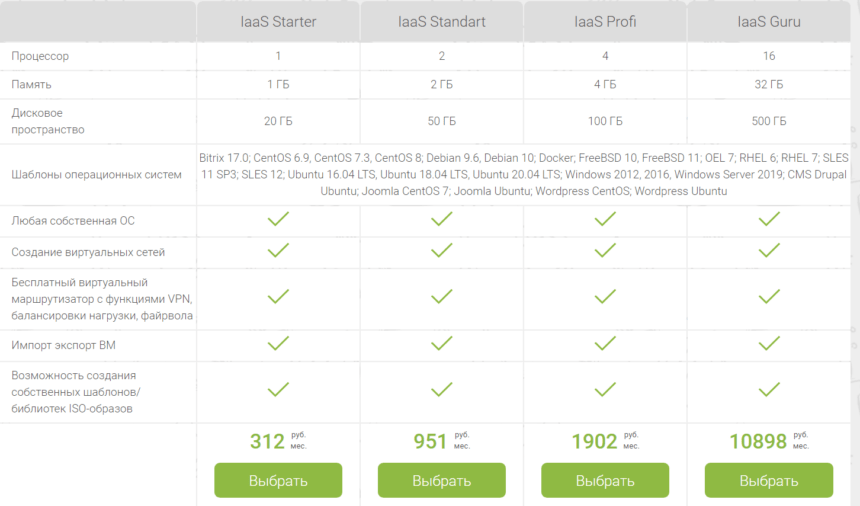Click Standart checkmark for Создание виртуальных сетей
The image size is (860, 506).
[x=442, y=251]
